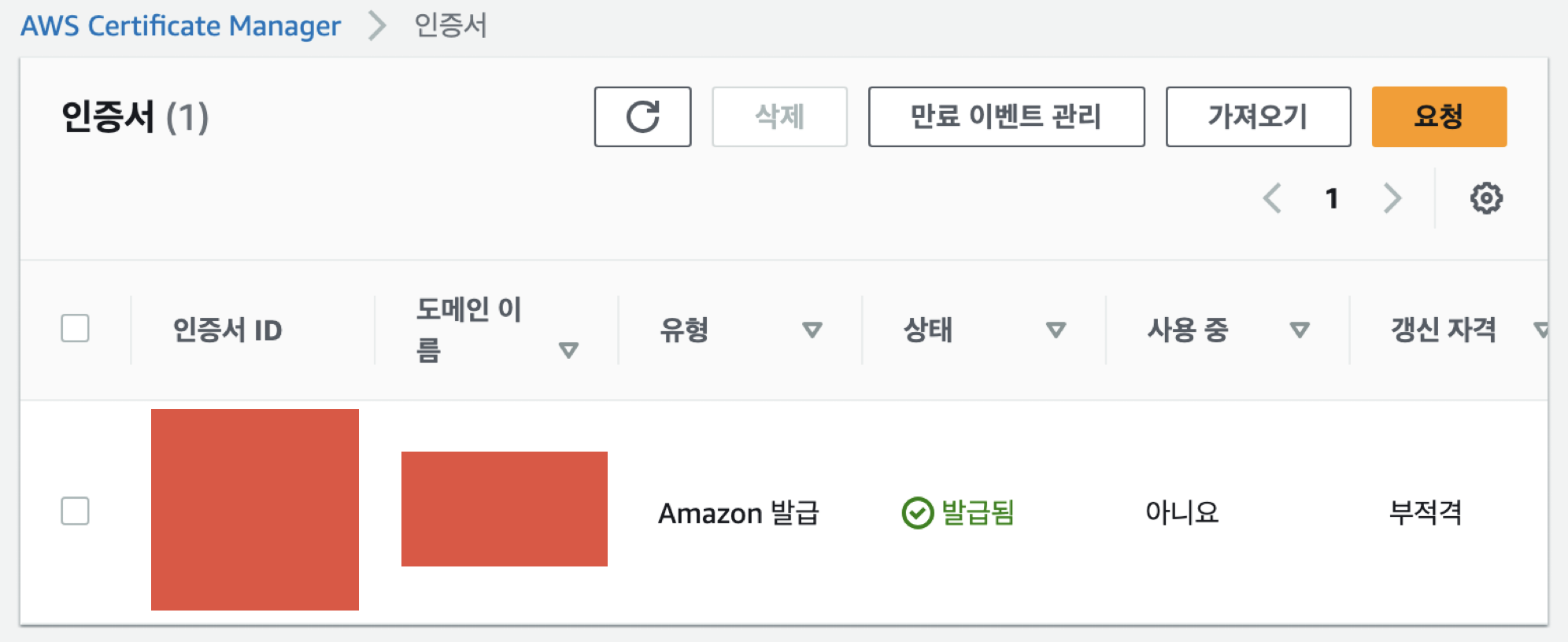Click the green 발급됨 status check icon
The image size is (1568, 642).
[x=917, y=513]
